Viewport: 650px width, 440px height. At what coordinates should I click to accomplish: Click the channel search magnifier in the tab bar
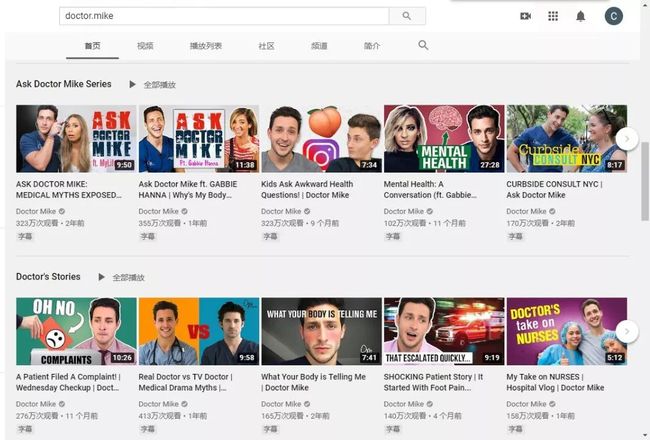click(x=423, y=45)
